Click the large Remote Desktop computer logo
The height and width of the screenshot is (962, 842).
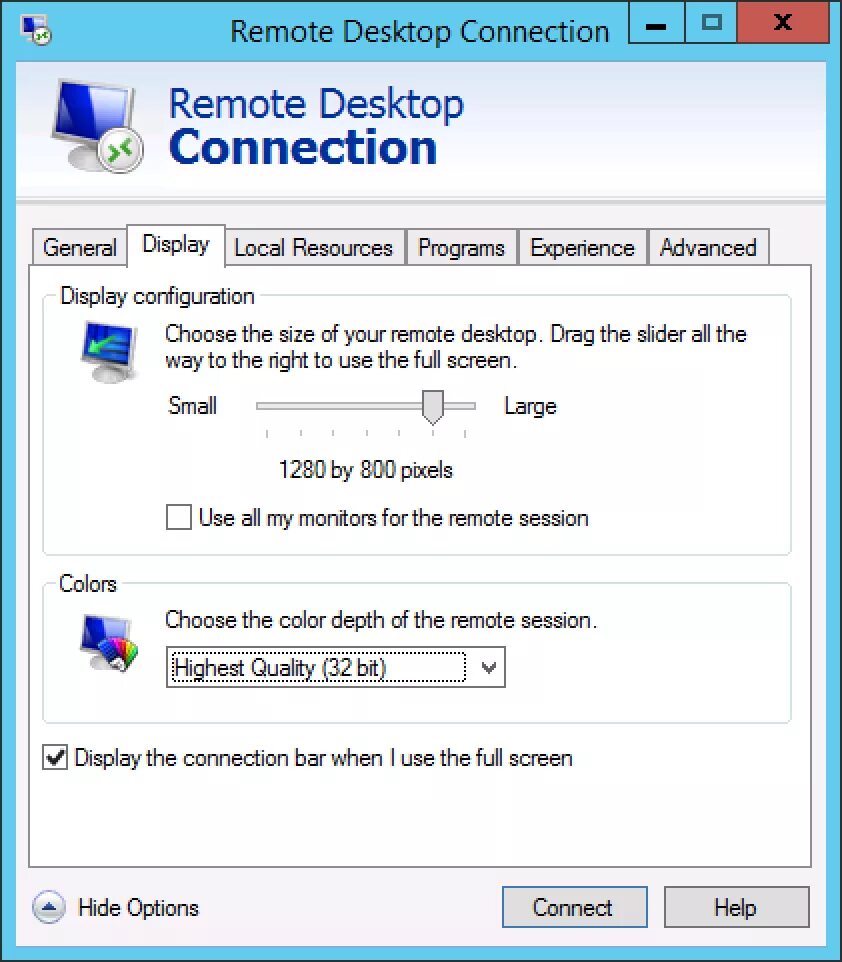(97, 126)
